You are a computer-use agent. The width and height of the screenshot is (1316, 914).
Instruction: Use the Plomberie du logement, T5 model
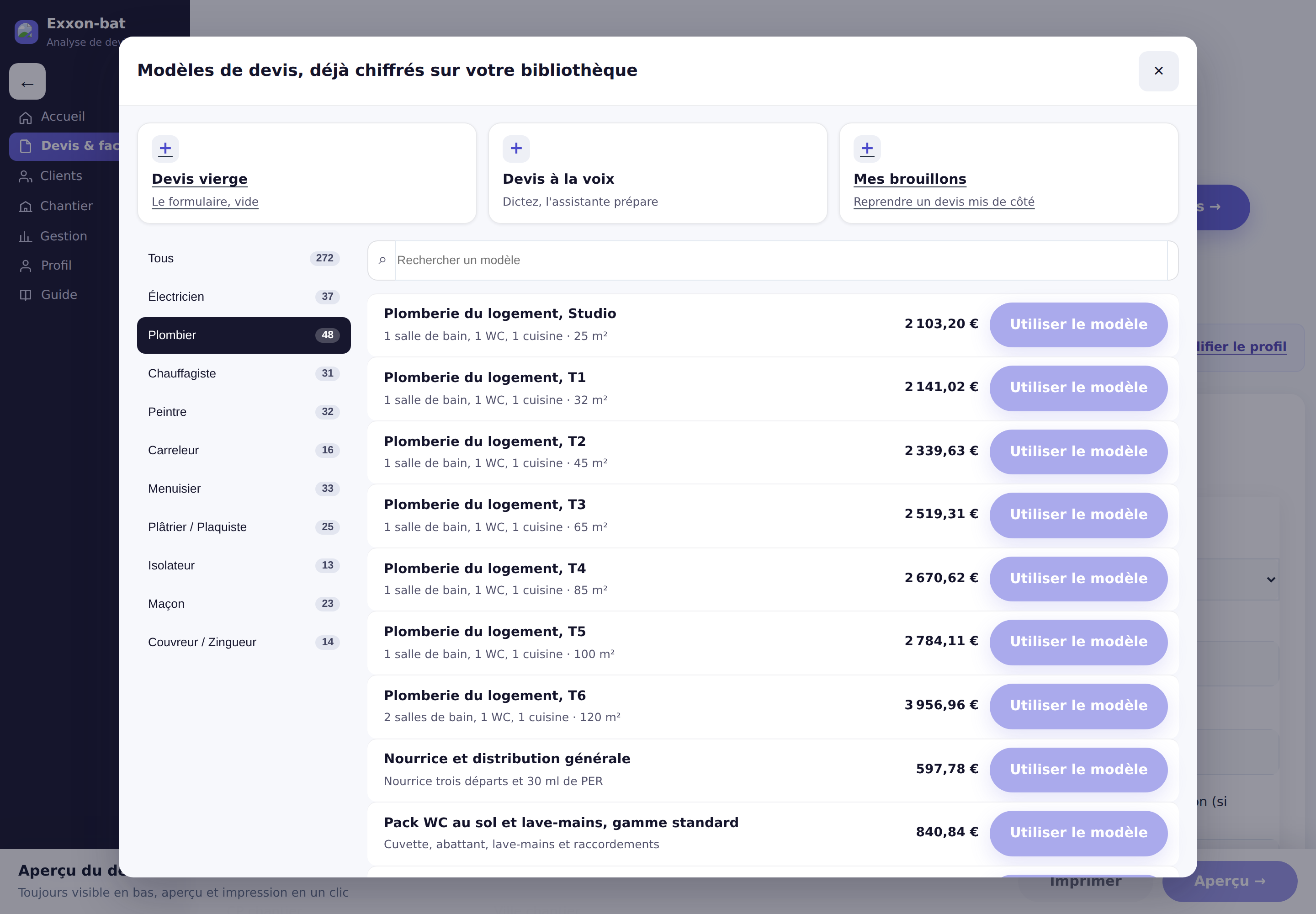[x=1078, y=642]
